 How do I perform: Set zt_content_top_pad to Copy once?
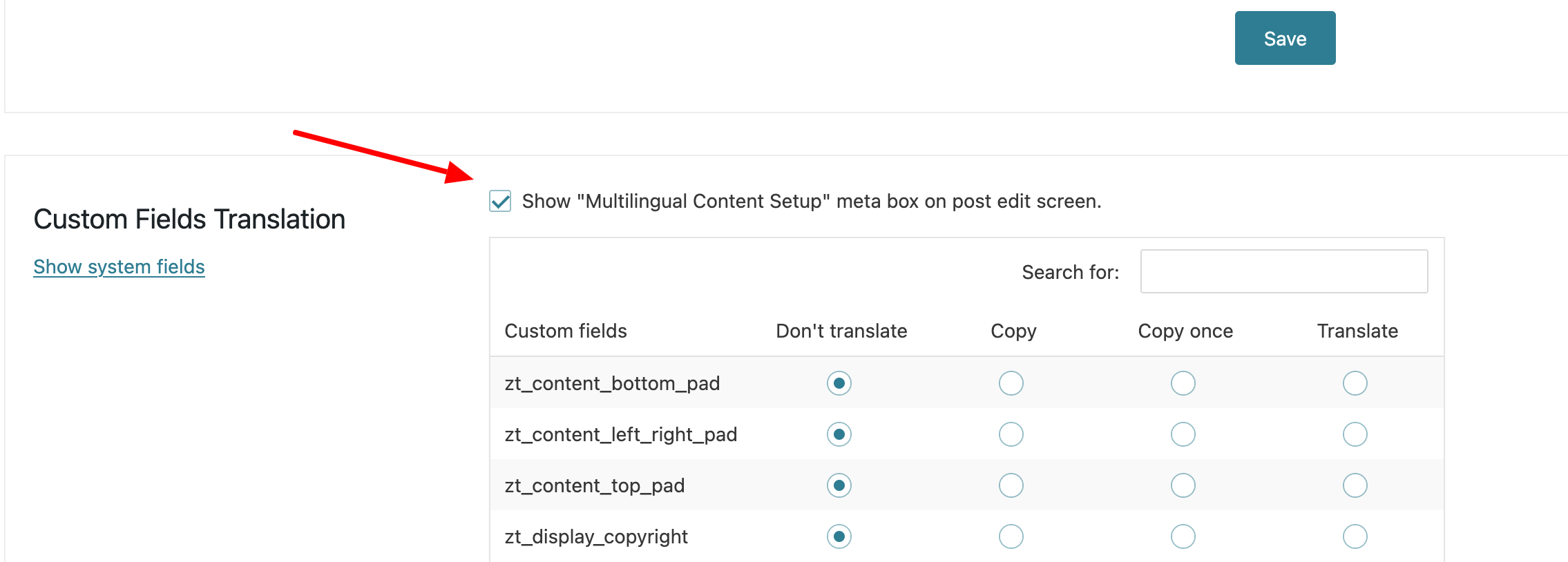pos(1183,485)
